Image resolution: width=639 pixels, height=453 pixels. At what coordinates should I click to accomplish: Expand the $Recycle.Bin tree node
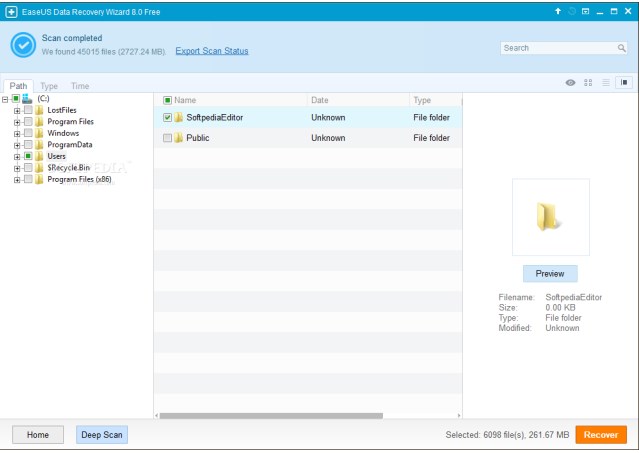[17, 168]
